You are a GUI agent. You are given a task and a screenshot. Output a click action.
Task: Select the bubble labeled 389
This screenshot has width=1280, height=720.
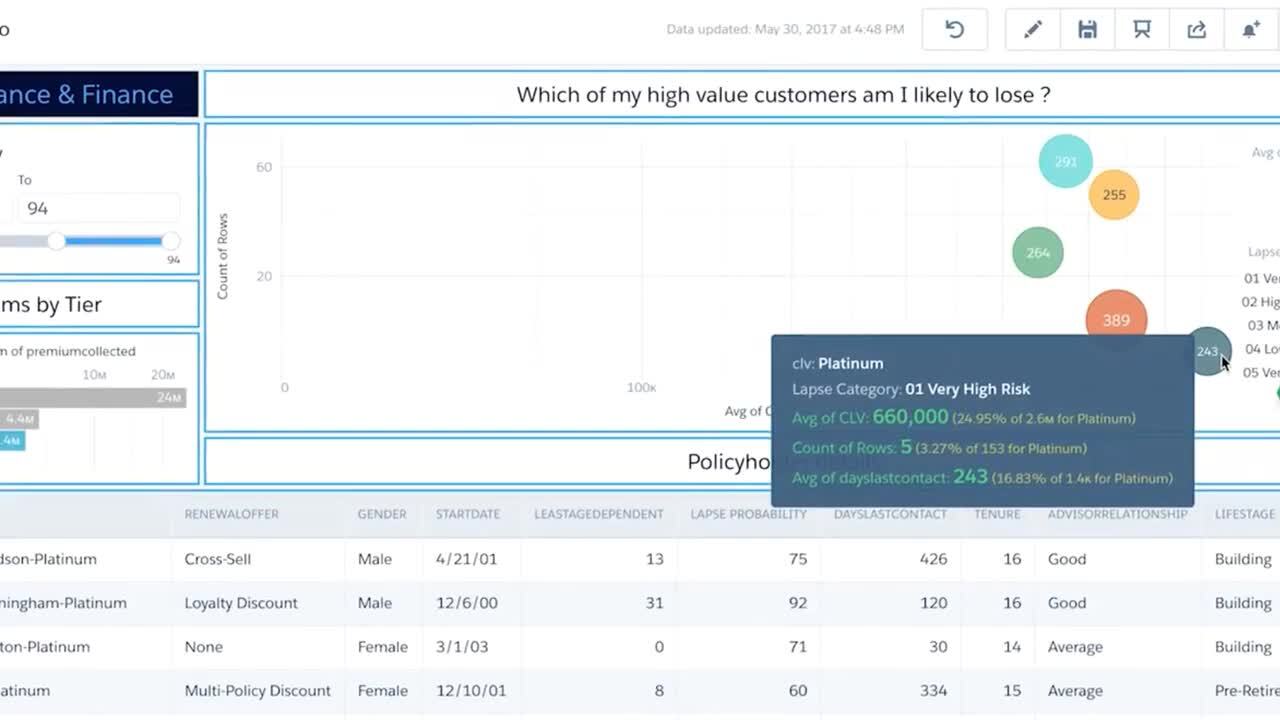[x=1116, y=318]
